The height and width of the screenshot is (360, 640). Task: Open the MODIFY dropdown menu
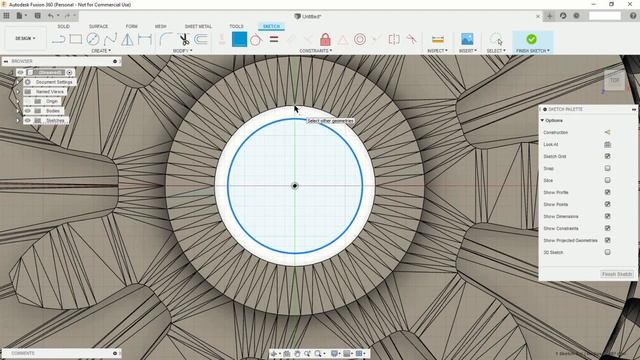[x=182, y=51]
